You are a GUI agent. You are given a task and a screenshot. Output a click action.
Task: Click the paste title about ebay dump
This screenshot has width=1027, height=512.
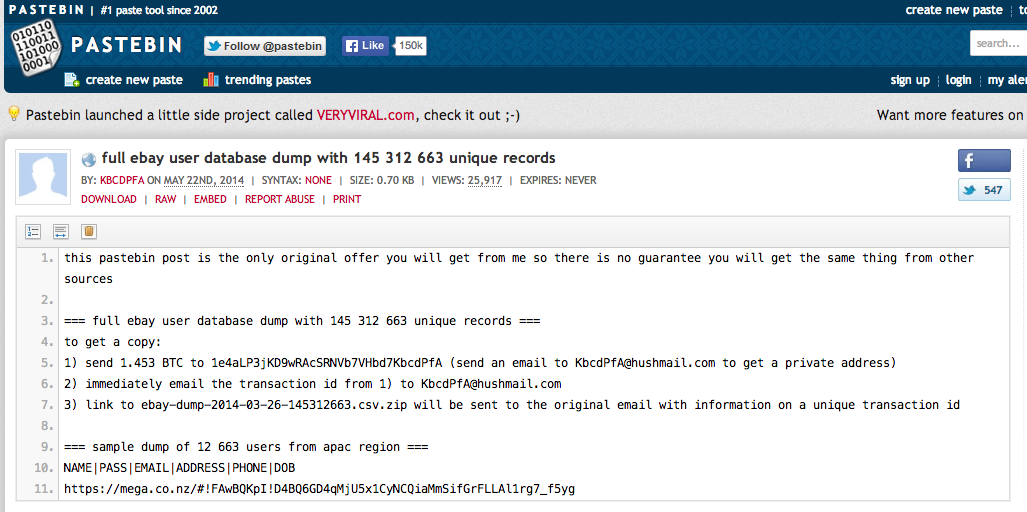coord(328,158)
